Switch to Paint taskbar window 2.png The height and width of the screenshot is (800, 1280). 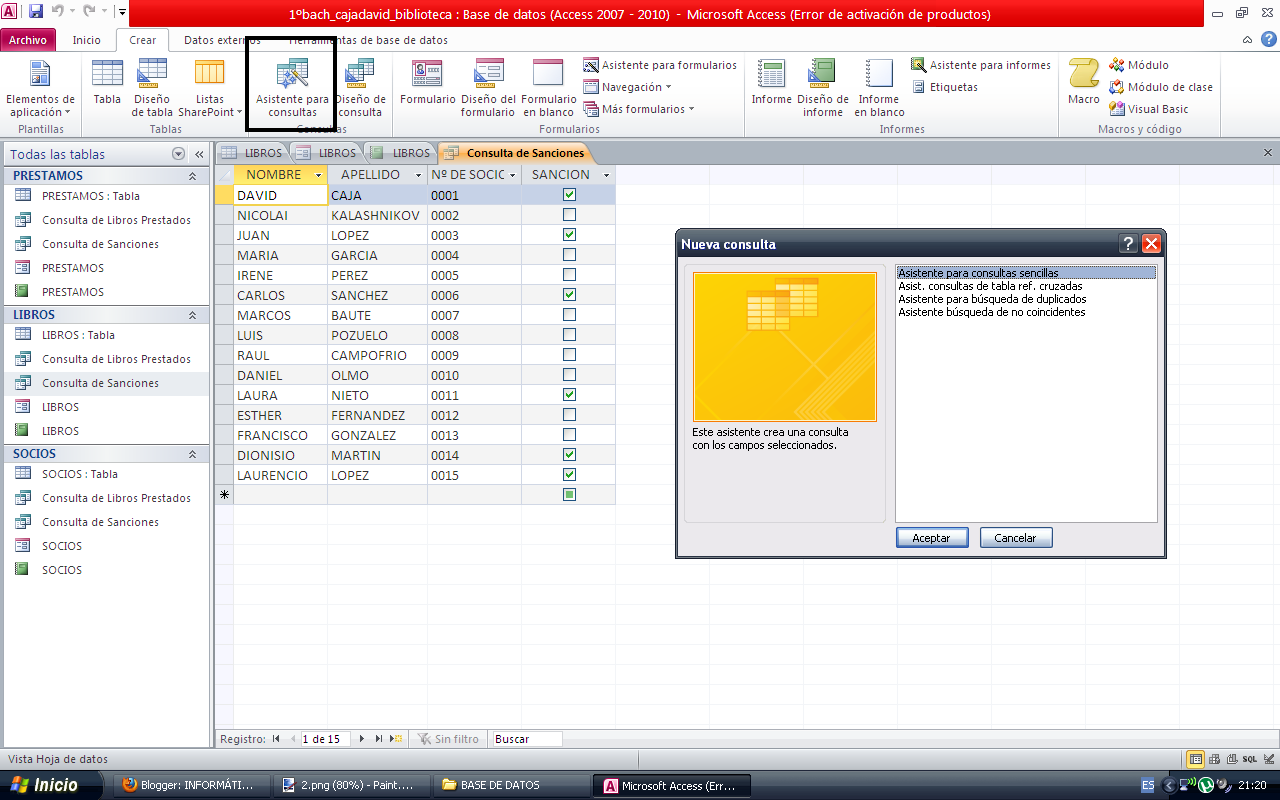tap(354, 785)
